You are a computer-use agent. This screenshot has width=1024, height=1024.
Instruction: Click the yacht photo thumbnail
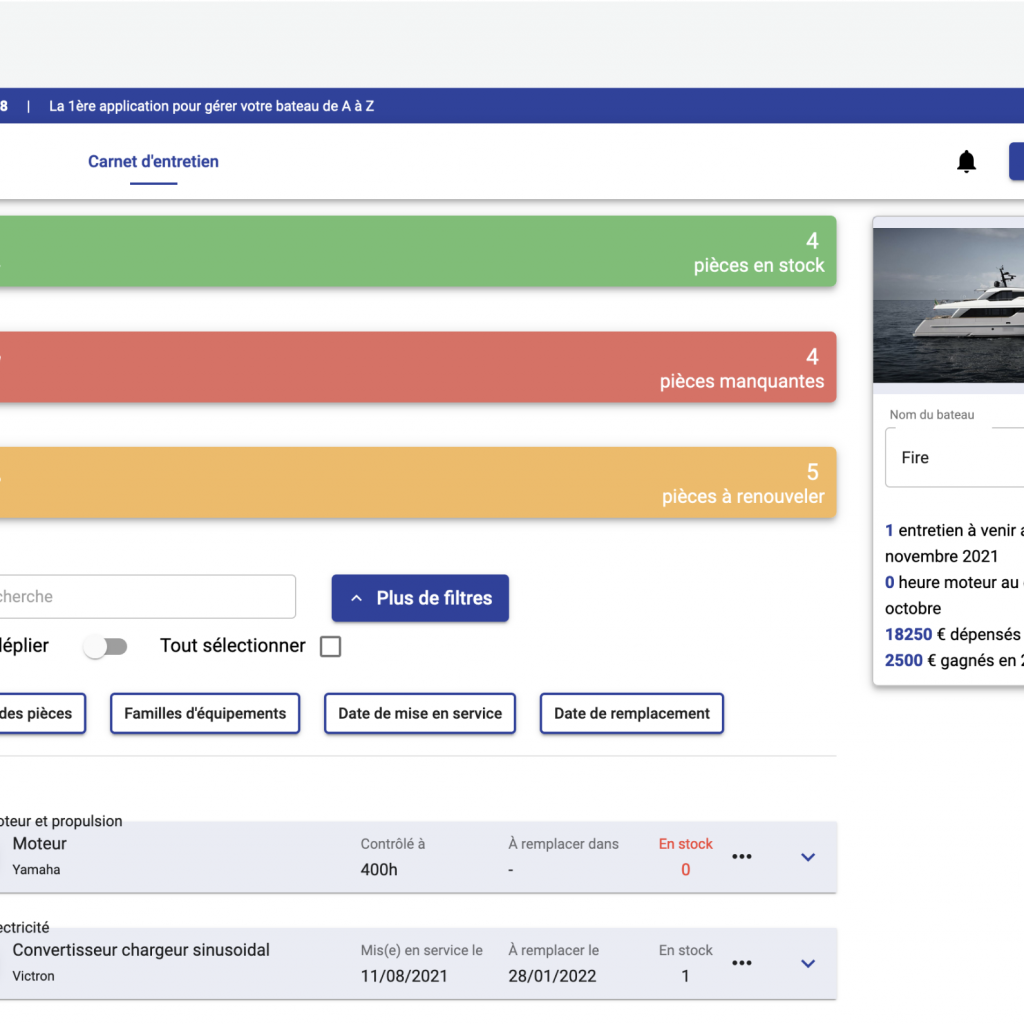point(950,305)
